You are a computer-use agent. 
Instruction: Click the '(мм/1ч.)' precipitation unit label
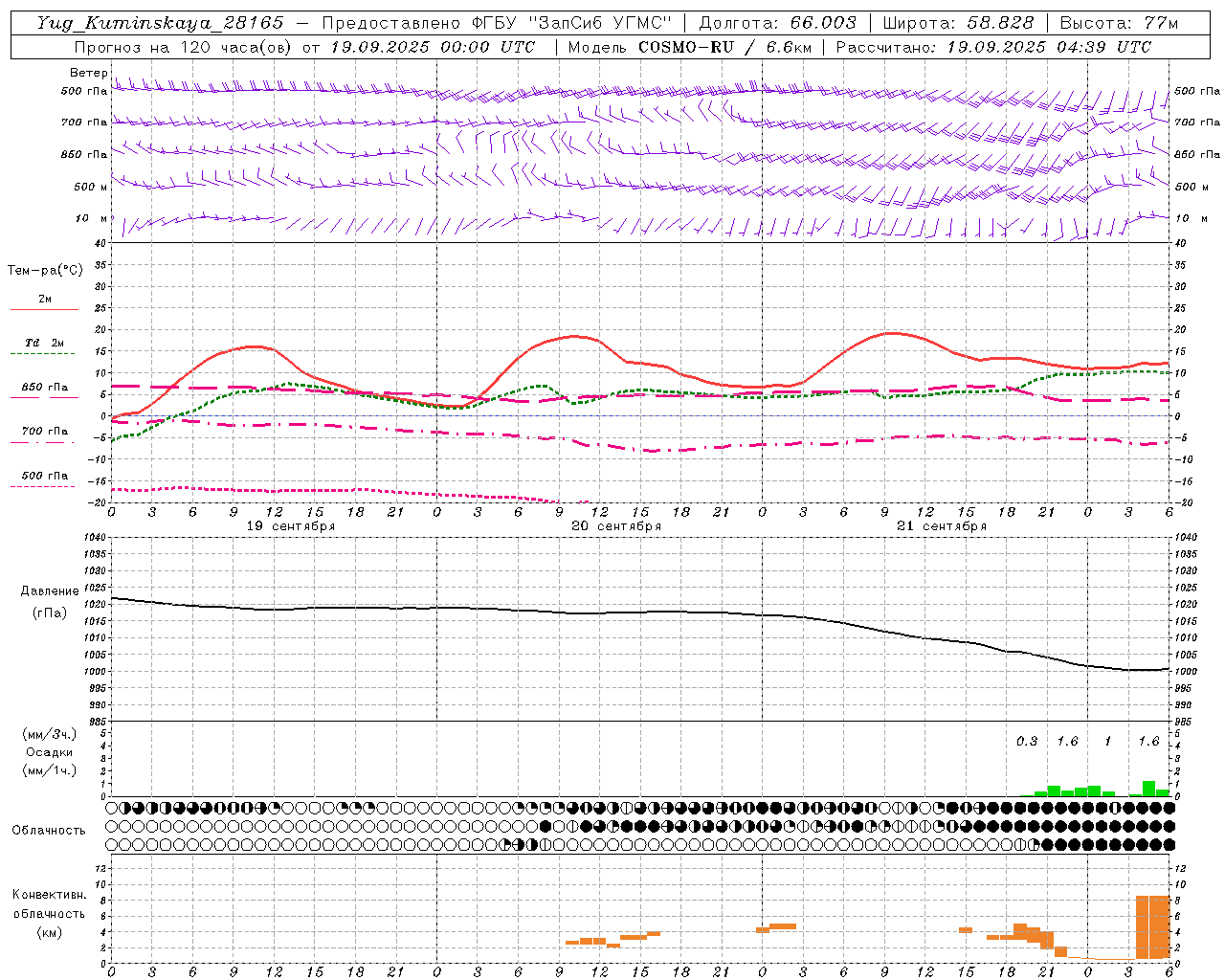50,770
